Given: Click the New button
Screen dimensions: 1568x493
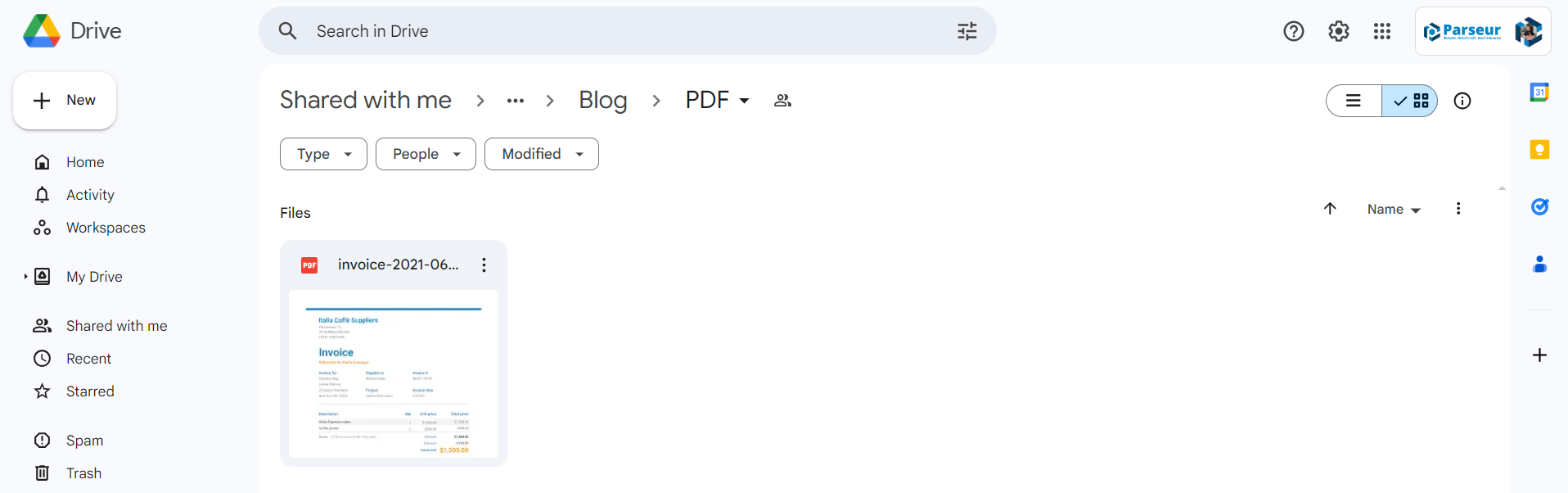Looking at the screenshot, I should tap(65, 101).
